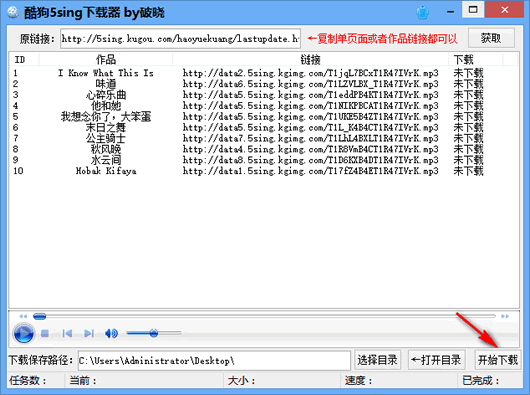Click the rewind double-arrow icon
The width and height of the screenshot is (530, 395).
pos(23,316)
